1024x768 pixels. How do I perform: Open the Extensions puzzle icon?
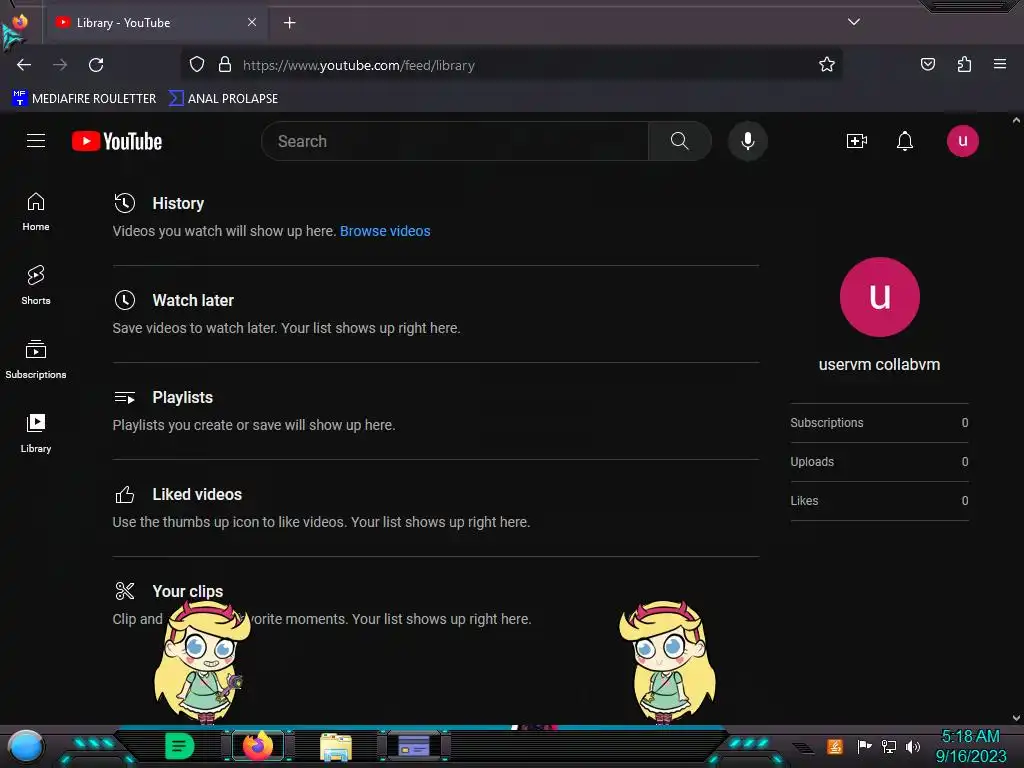pyautogui.click(x=964, y=65)
